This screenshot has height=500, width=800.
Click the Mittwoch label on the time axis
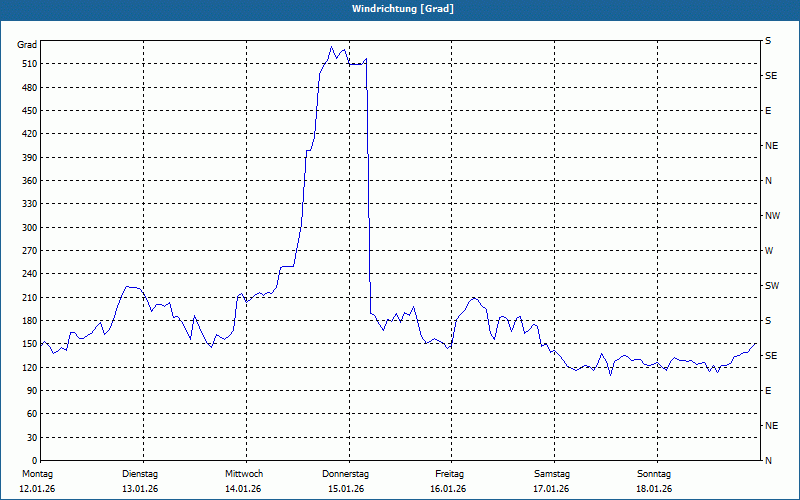pos(243,474)
